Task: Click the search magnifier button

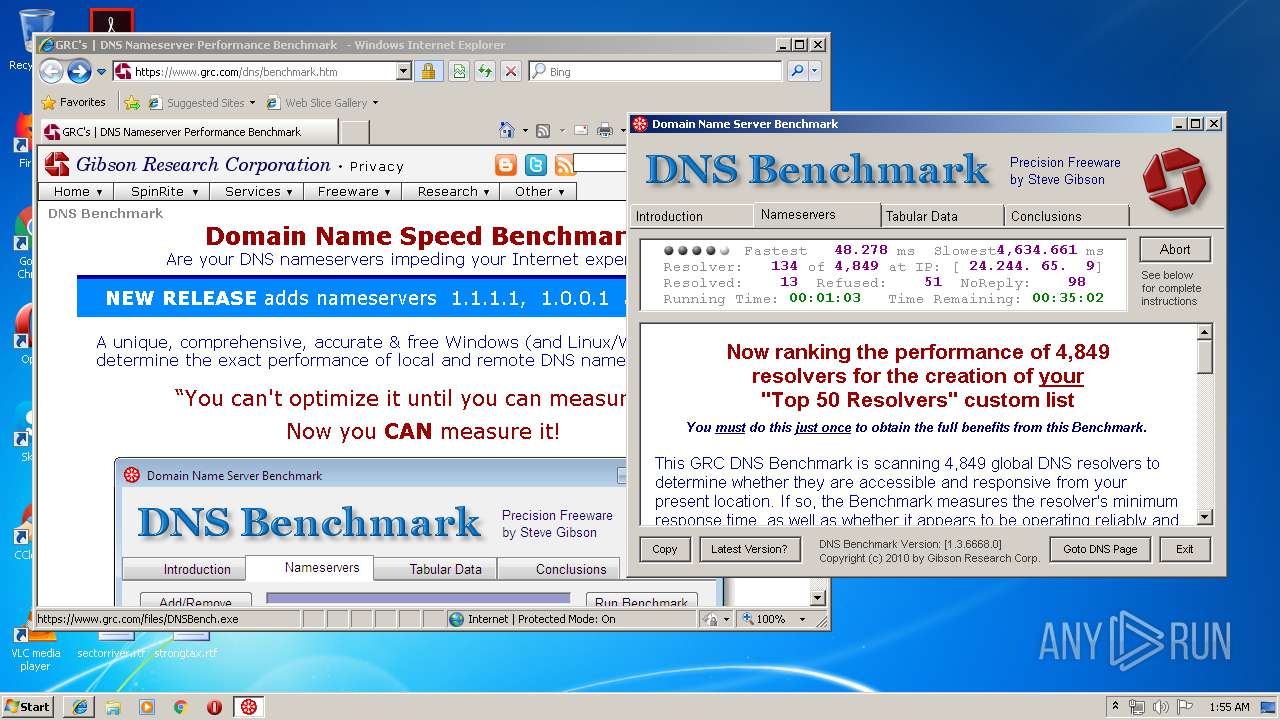Action: [x=797, y=71]
